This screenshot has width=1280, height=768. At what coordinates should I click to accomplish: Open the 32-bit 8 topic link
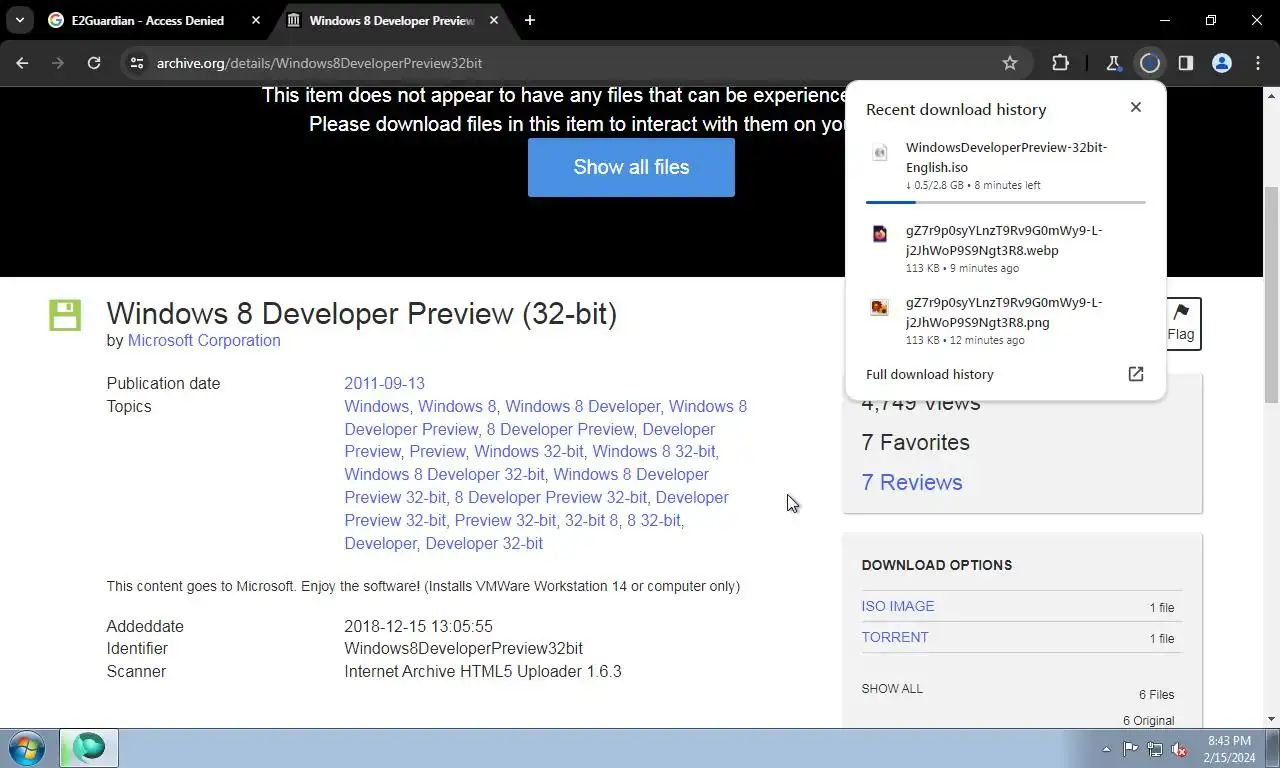pos(592,520)
